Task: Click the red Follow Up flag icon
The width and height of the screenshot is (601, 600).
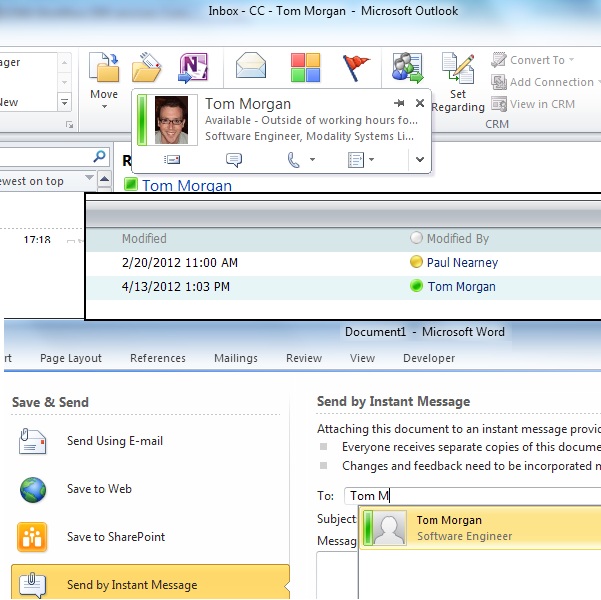Action: click(x=355, y=68)
